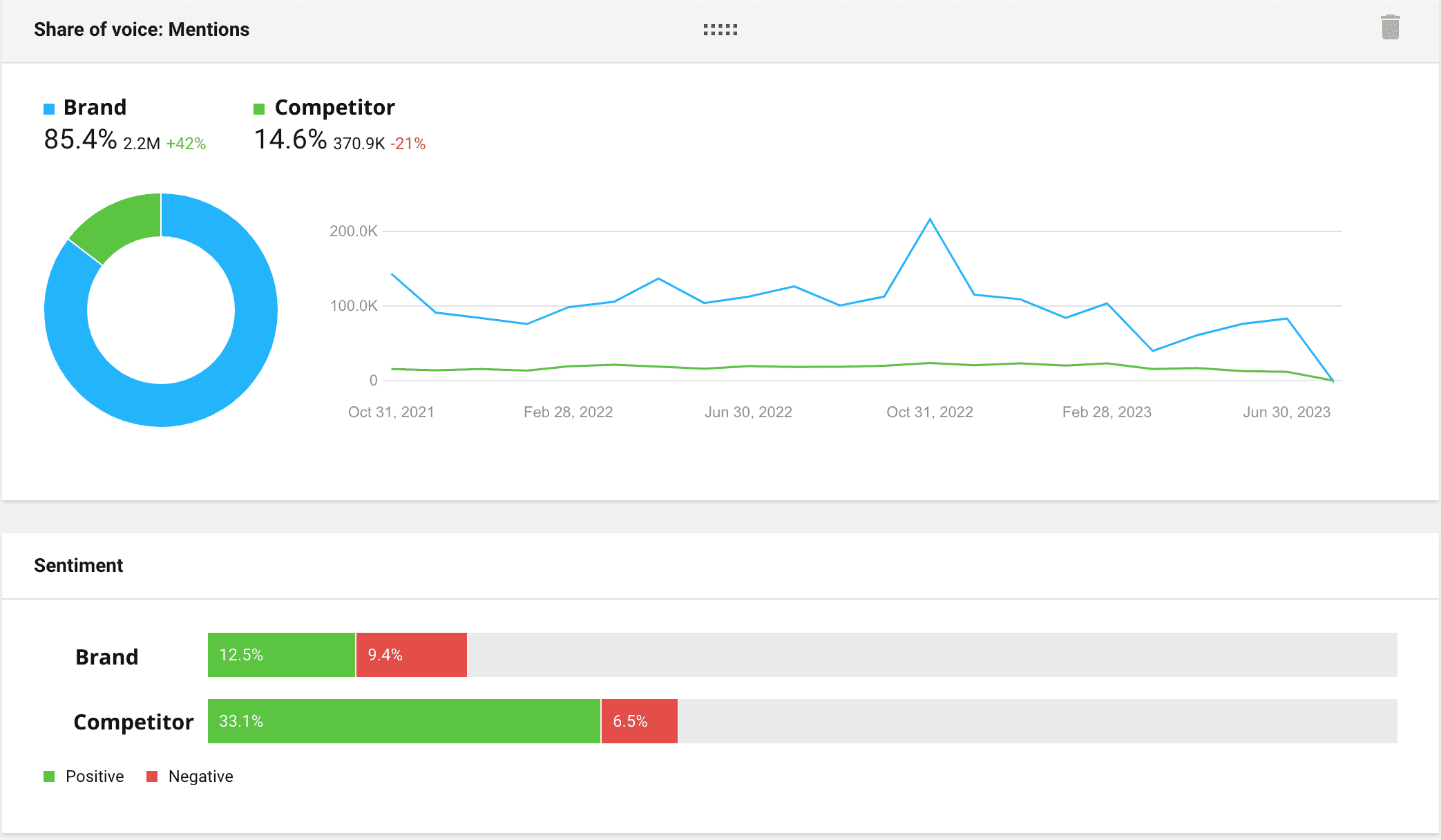Select the green Competitor donut segment
Screen dimensions: 1441x840
(x=117, y=225)
